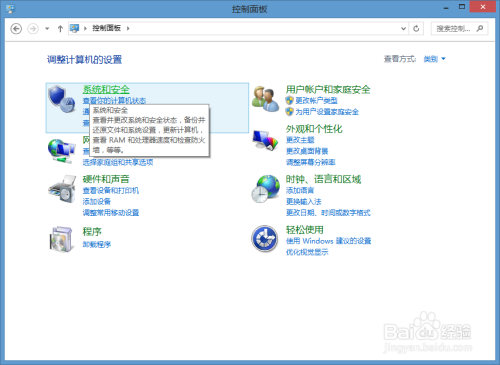This screenshot has width=500, height=365.
Task: Click 更改帐户类型 link
Action: [x=317, y=100]
